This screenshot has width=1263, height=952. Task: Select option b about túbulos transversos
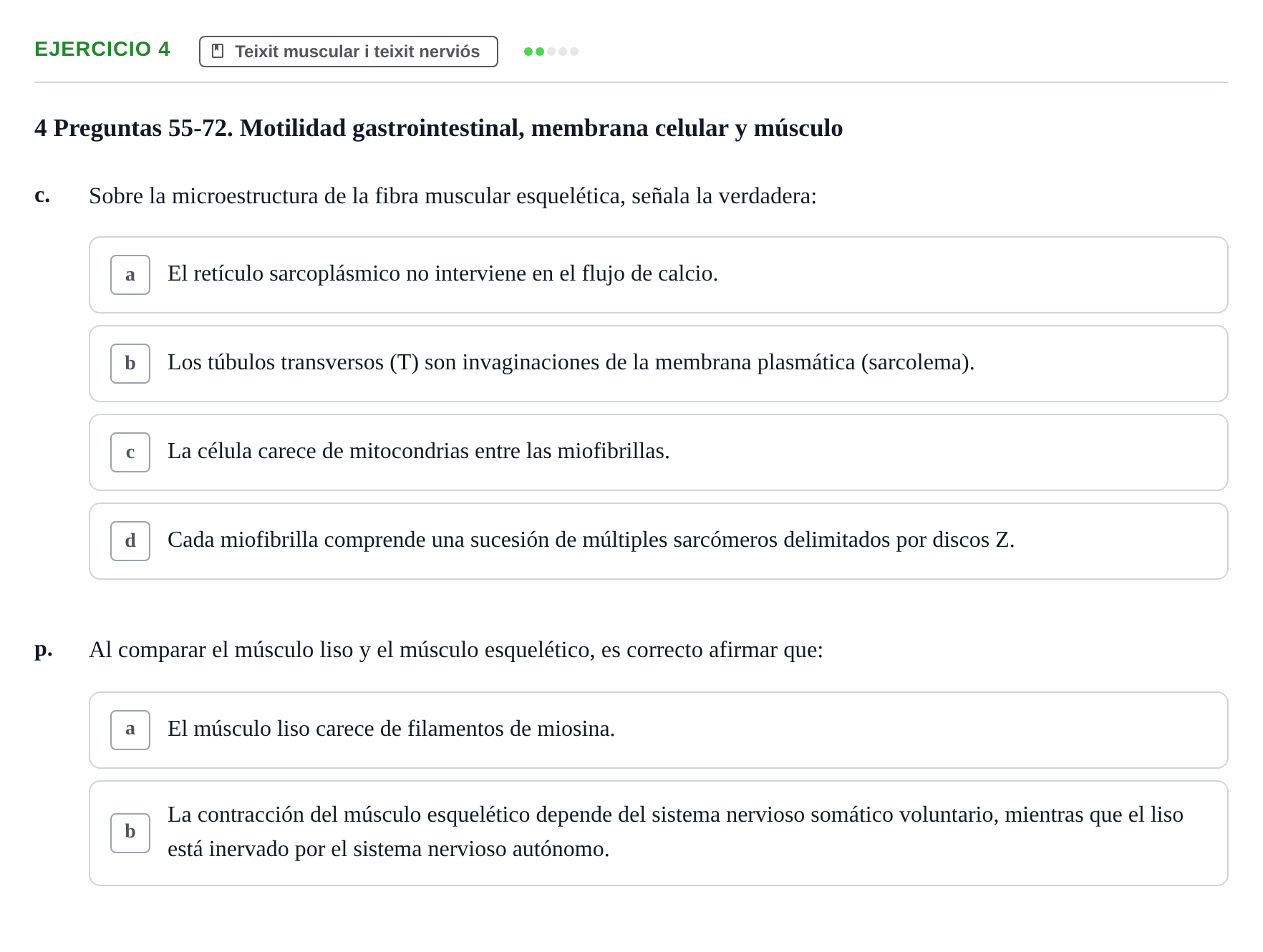(659, 364)
